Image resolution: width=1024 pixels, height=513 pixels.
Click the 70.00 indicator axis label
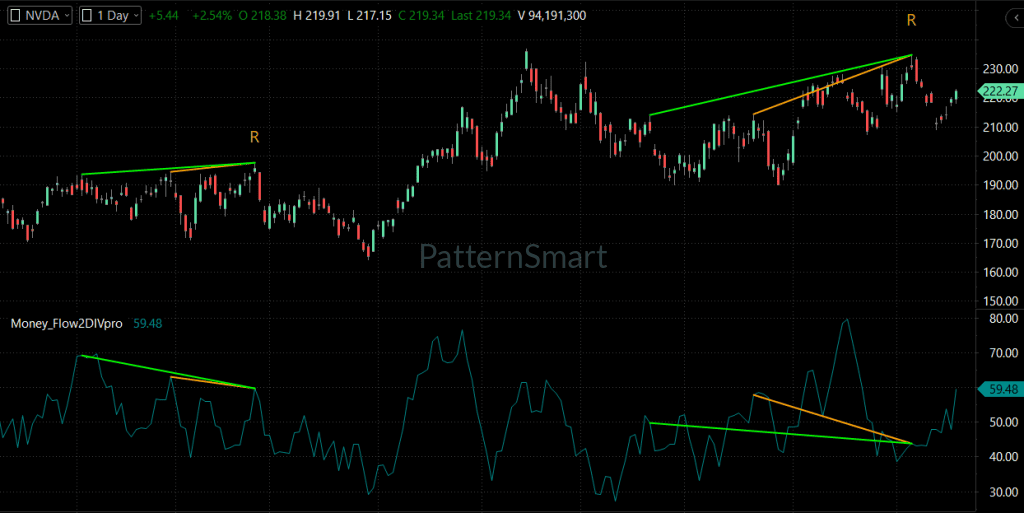point(1003,353)
